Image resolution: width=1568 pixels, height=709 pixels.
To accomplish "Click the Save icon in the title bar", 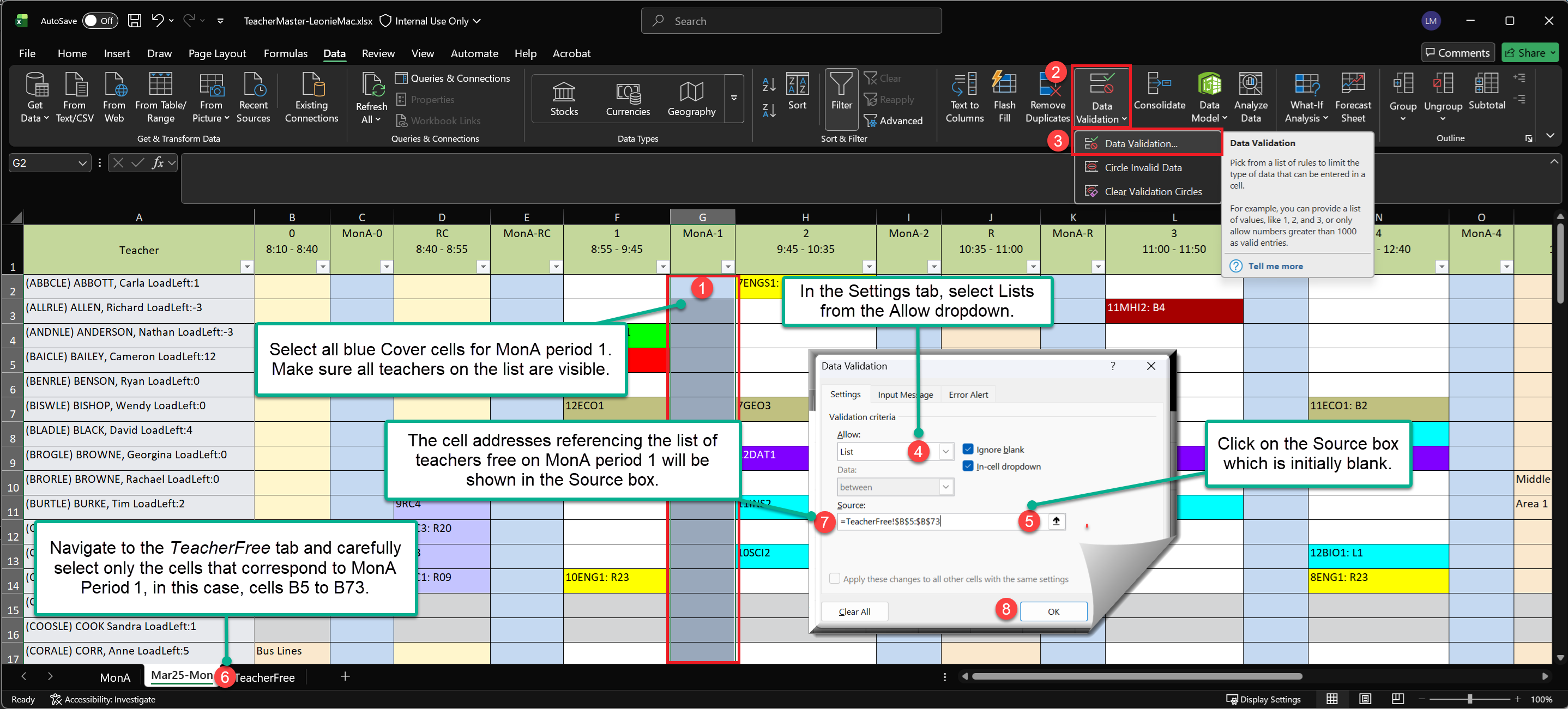I will pos(135,21).
